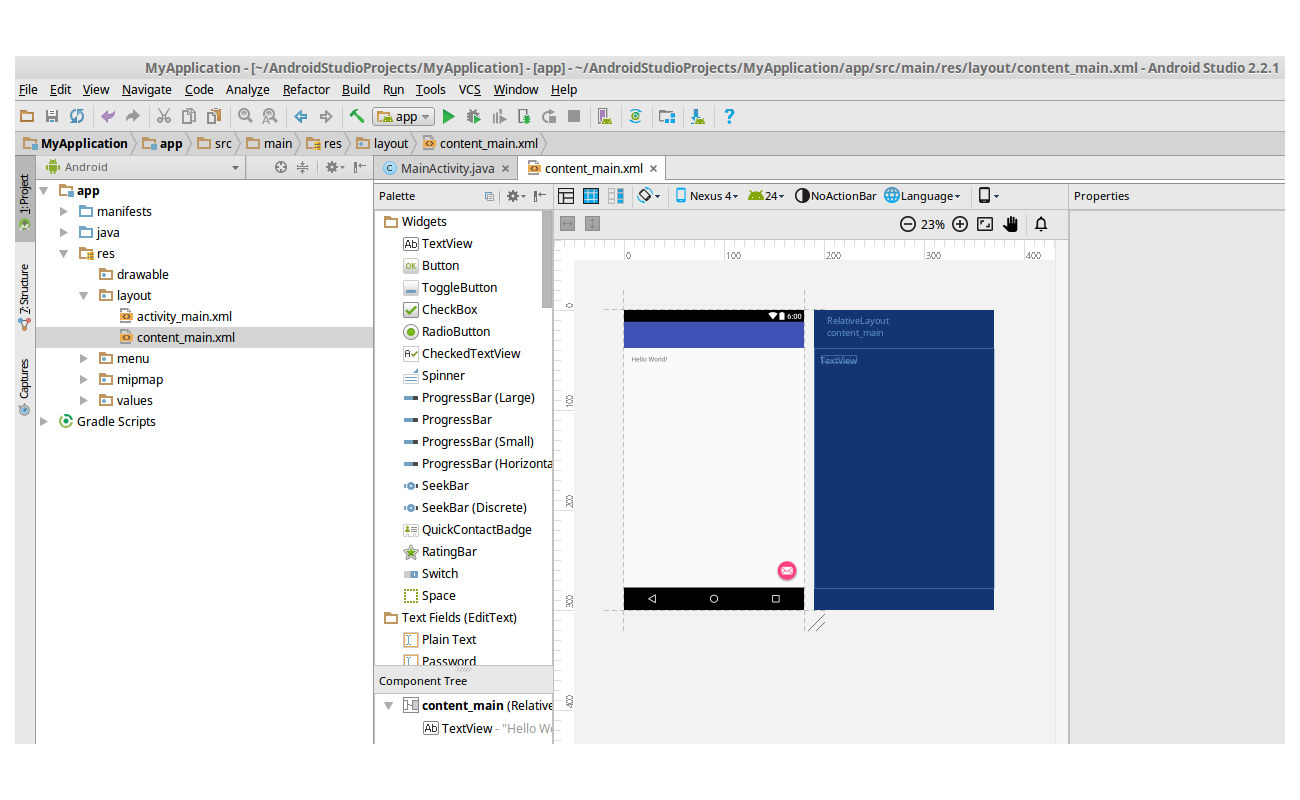Open the Refactor menu

point(306,89)
